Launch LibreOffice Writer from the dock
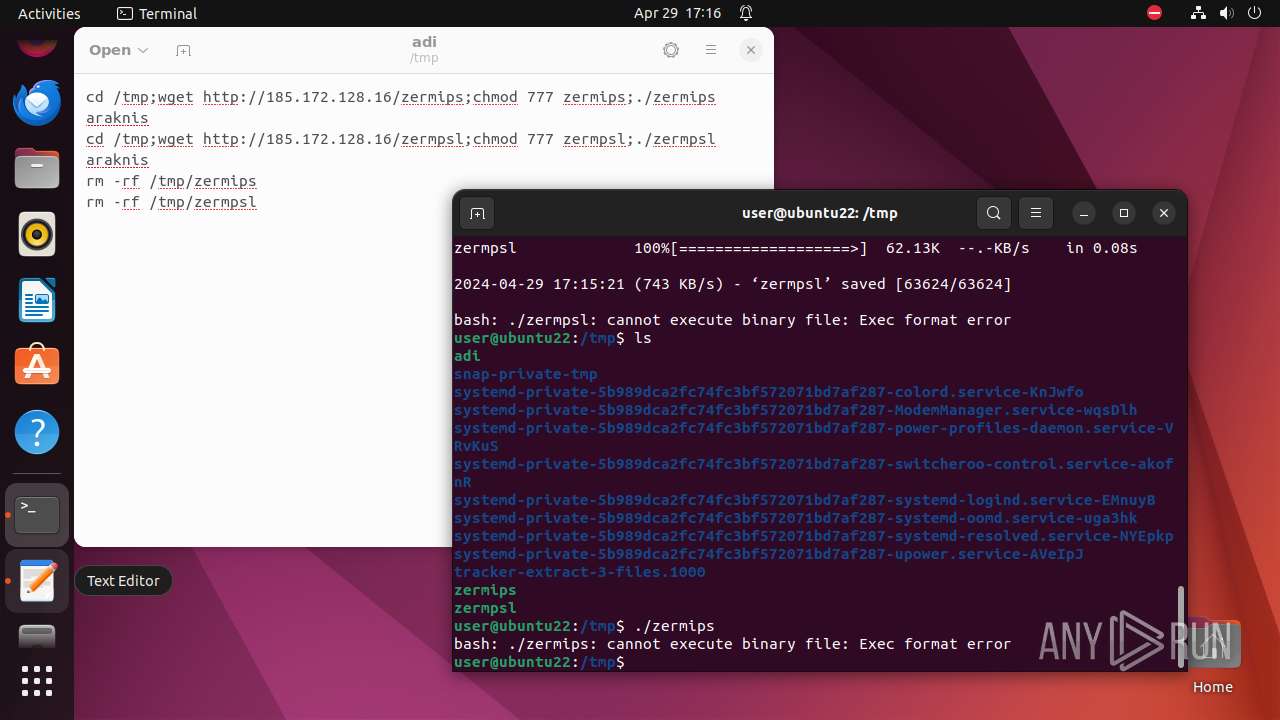 (x=37, y=300)
